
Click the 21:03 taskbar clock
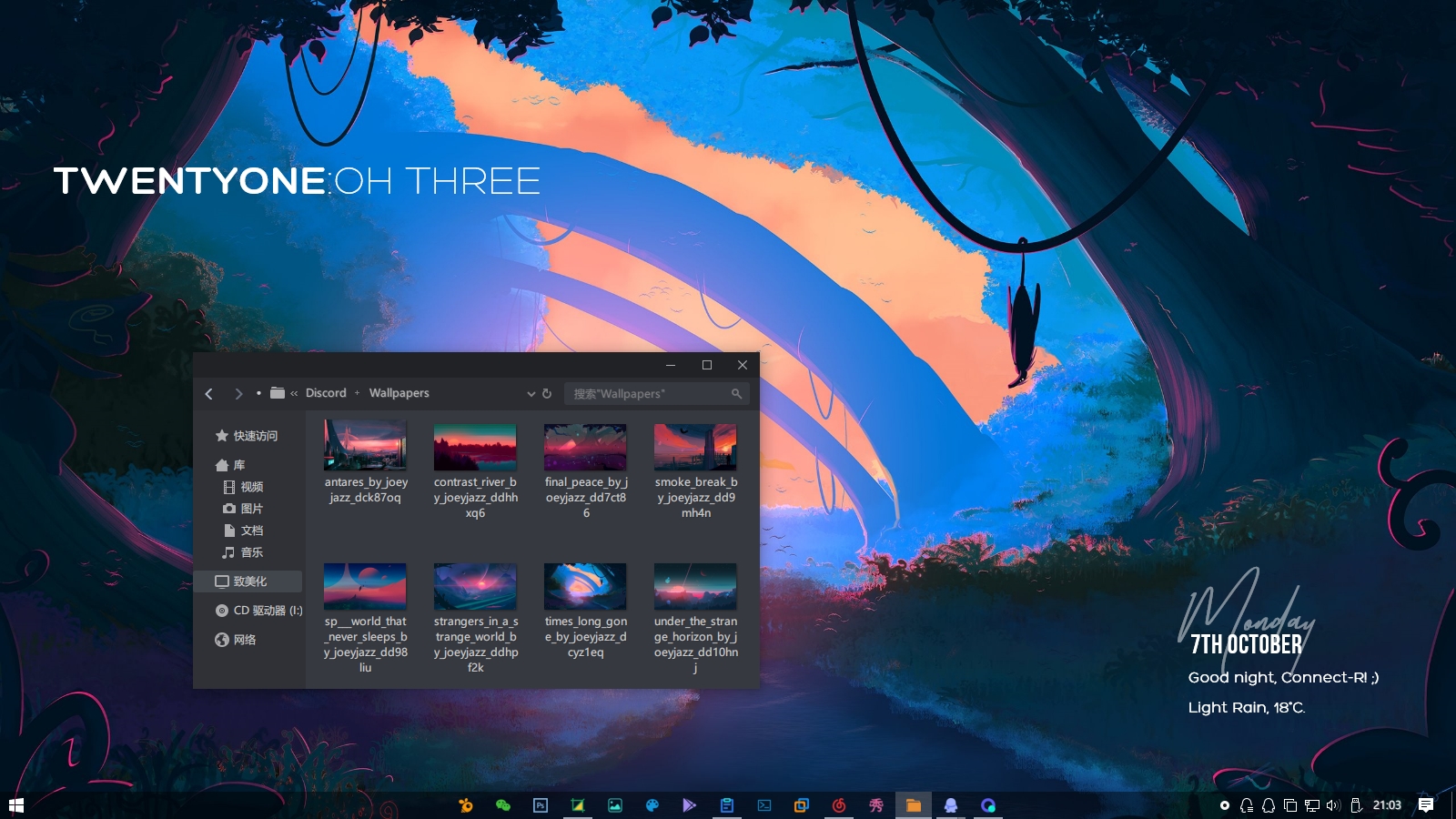click(x=1387, y=805)
